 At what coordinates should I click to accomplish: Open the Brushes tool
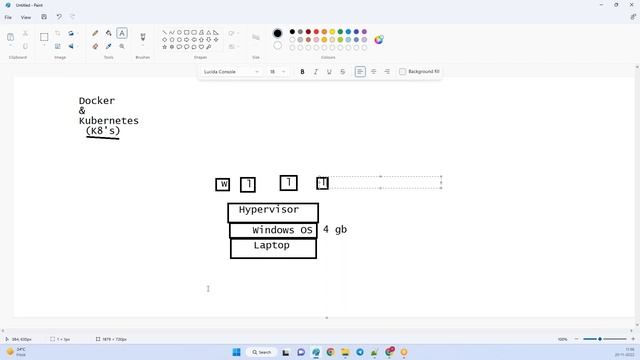143,37
